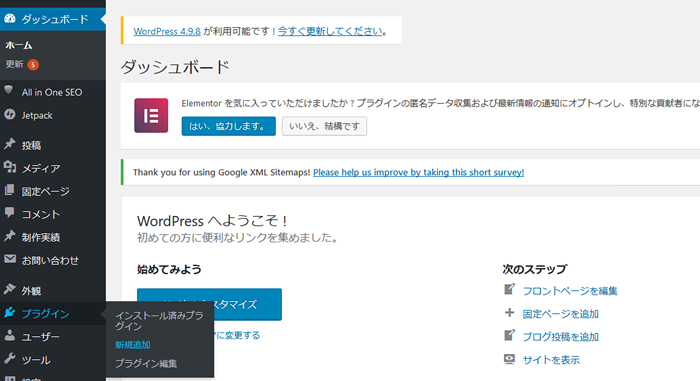Click the plus icon beside 固定ページを追加
This screenshot has width=700, height=381.
tap(509, 313)
